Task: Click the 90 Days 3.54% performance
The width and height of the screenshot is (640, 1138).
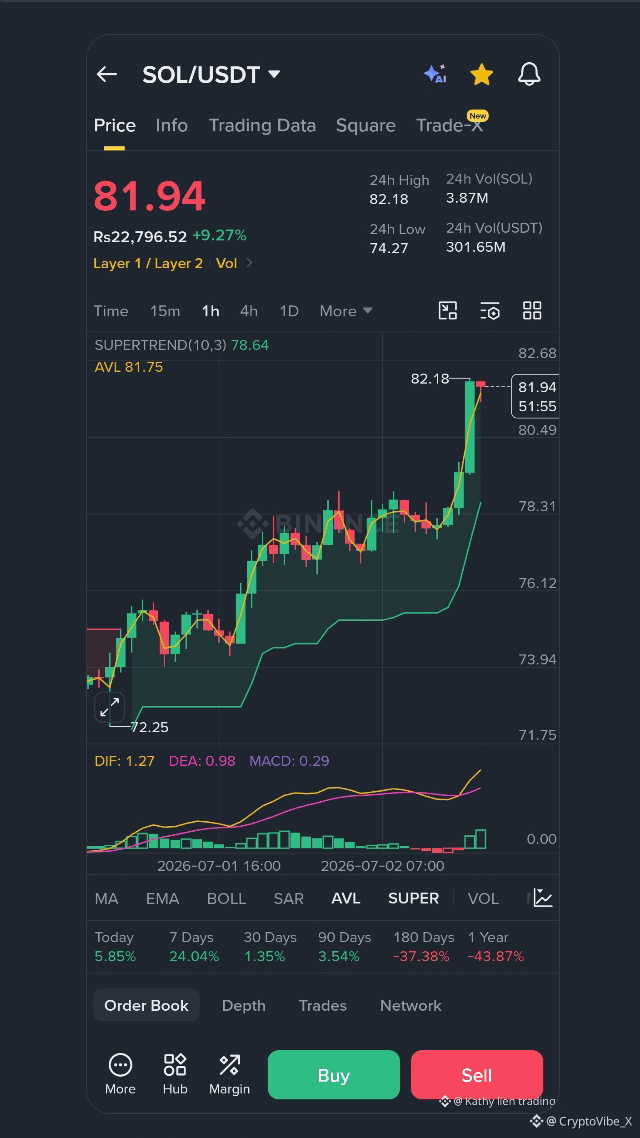Action: point(344,946)
